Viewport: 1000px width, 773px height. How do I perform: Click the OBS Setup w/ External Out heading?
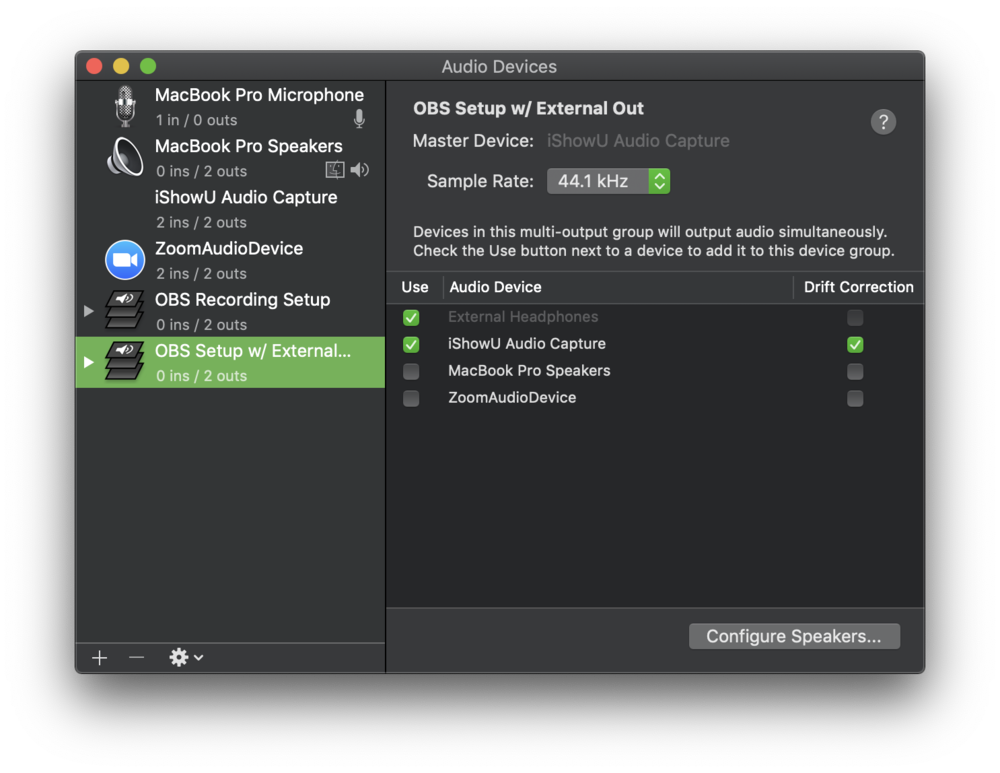528,108
